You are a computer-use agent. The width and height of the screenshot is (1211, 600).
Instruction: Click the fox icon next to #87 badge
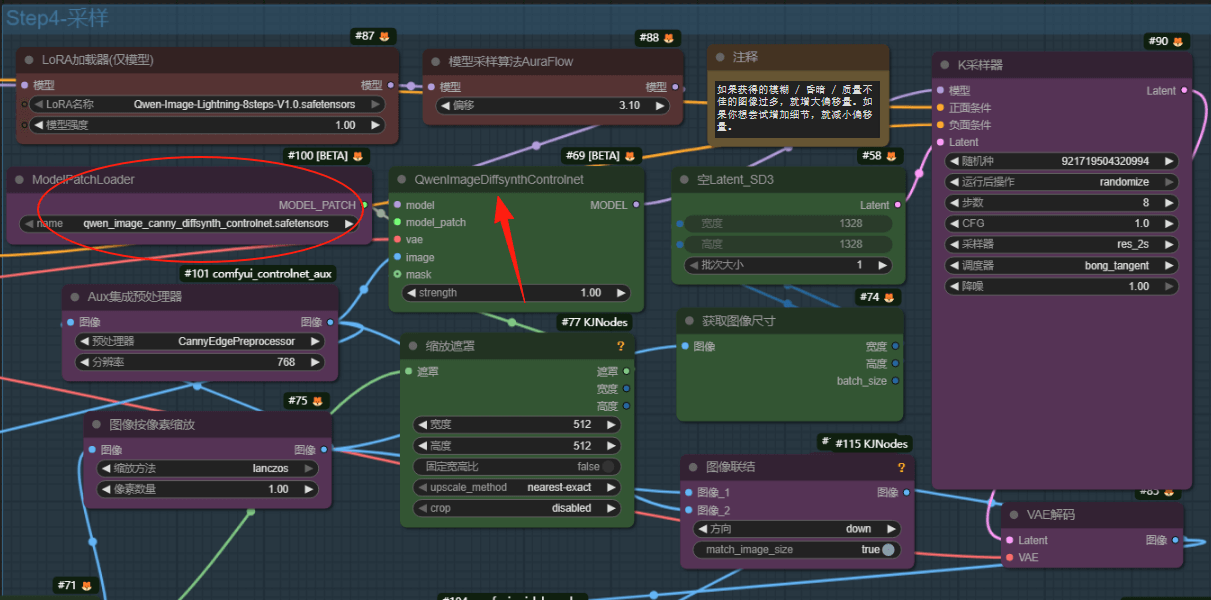point(382,36)
